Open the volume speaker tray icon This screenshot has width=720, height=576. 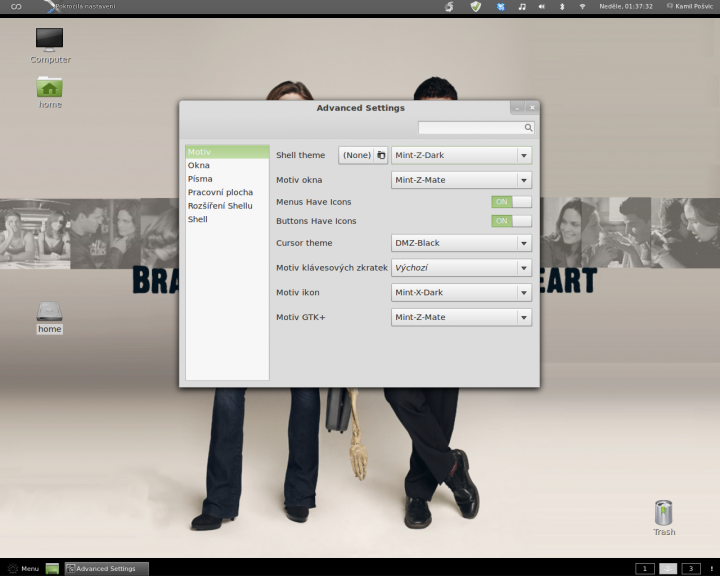(542, 6)
